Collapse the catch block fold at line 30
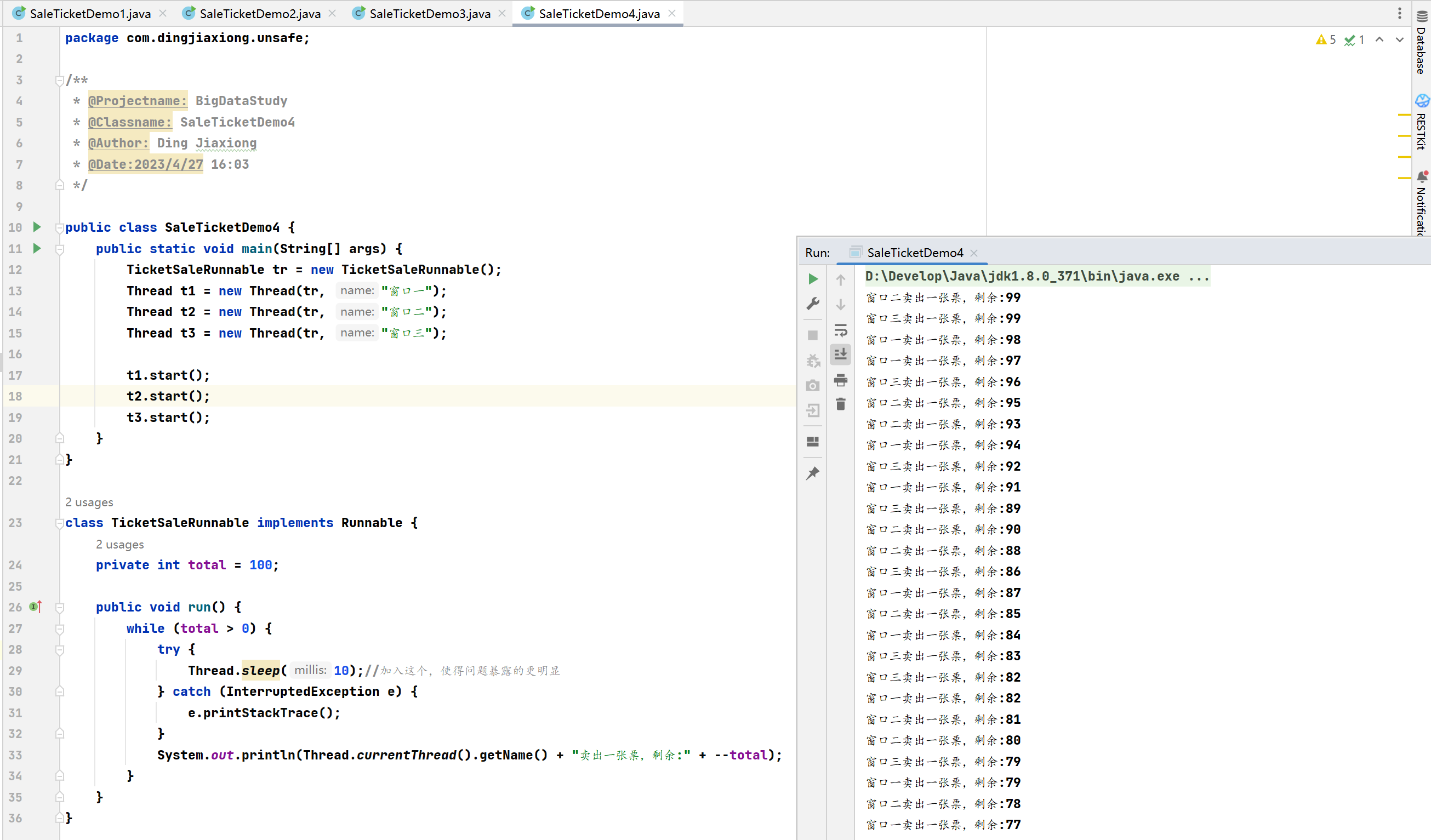Screen dimensions: 1431x840 [x=60, y=692]
